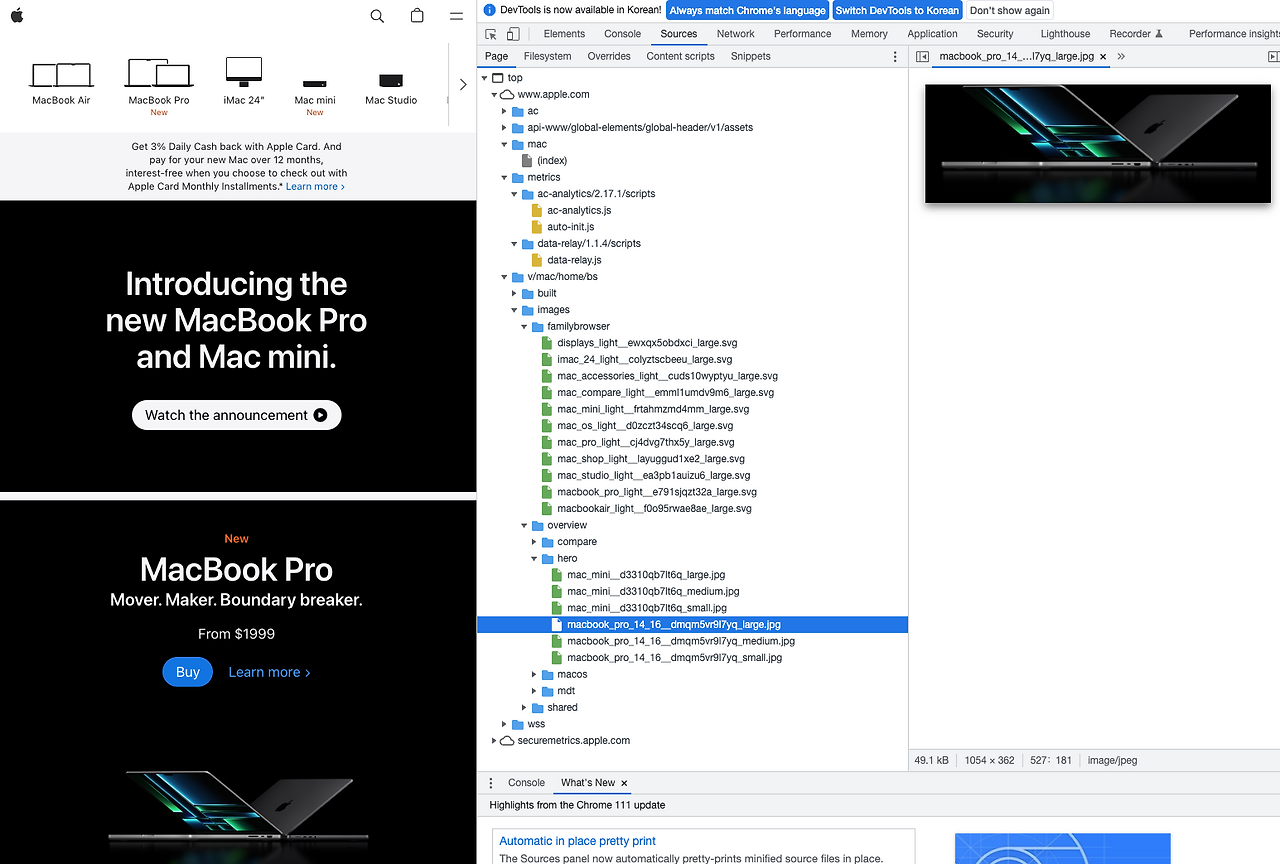
Task: Expand the wss folder
Action: click(504, 724)
